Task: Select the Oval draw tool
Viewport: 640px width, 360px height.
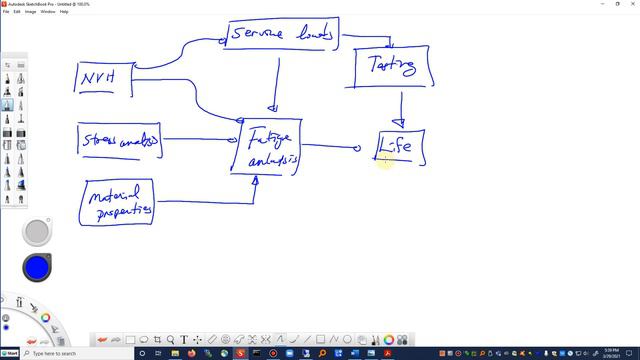Action: tap(347, 340)
